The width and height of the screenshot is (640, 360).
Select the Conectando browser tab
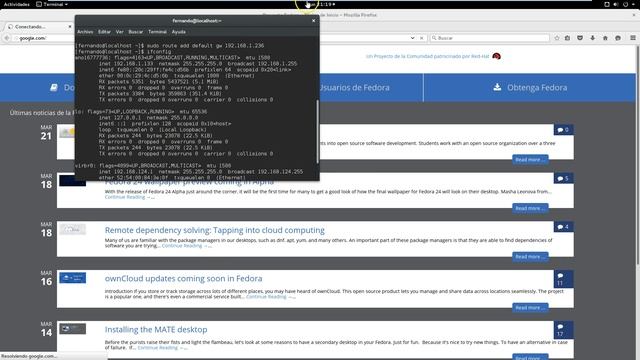(40, 27)
